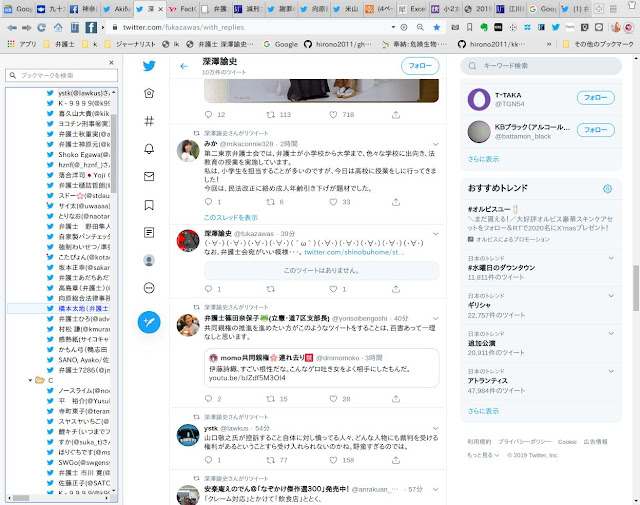This screenshot has width=640, height=505.
Task: Retweet the みか tweet with 6 retweets
Action: tap(270, 202)
